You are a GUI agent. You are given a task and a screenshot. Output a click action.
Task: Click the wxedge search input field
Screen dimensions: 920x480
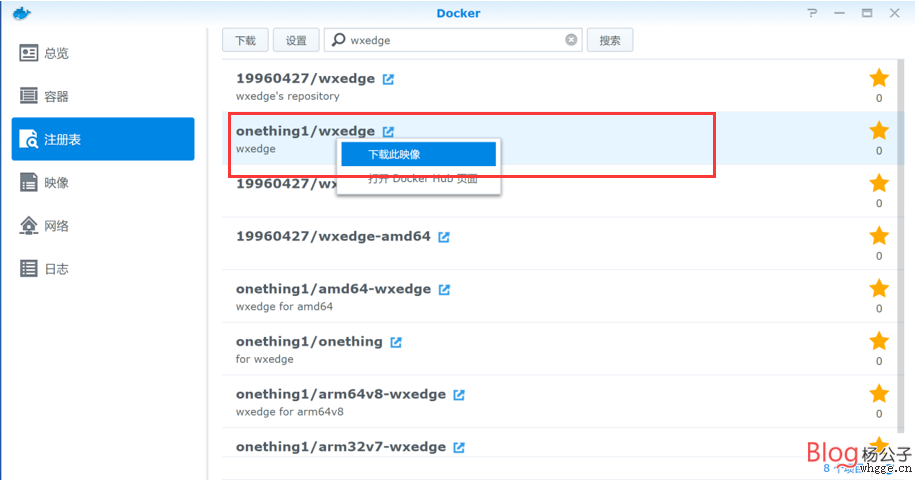click(453, 40)
